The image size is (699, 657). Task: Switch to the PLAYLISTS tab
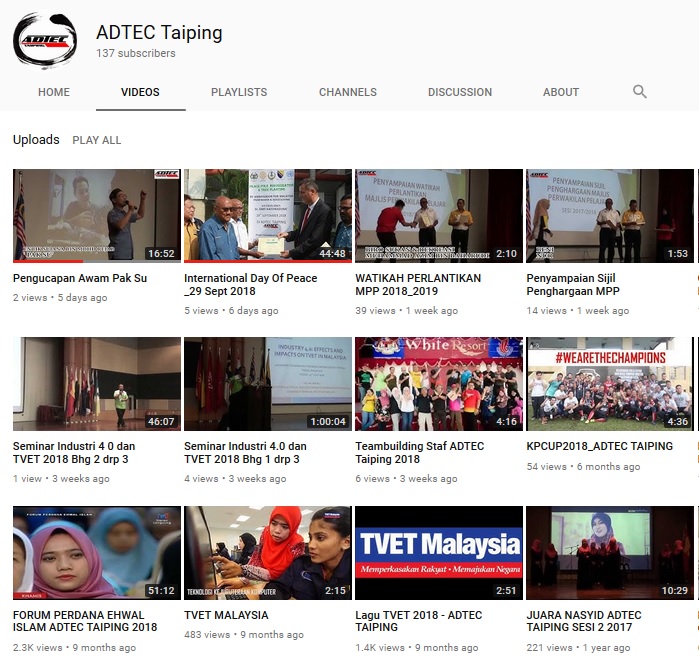click(x=239, y=92)
